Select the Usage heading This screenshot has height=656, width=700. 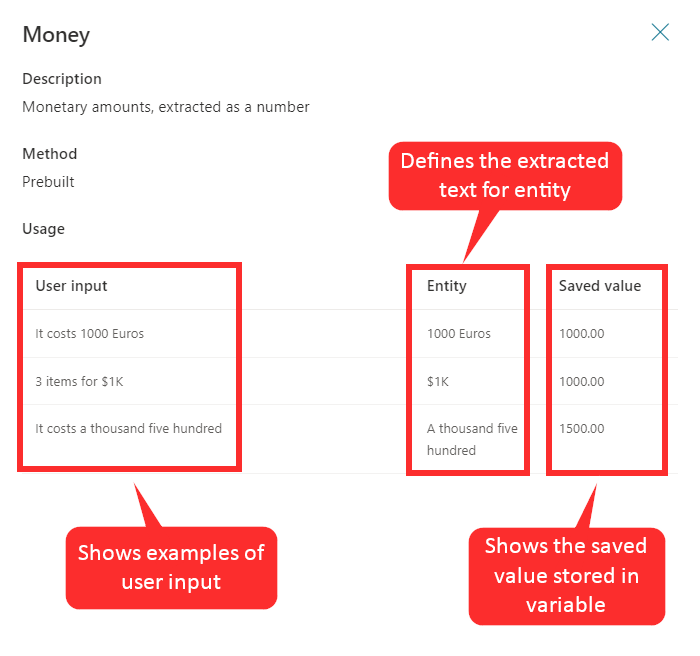[x=43, y=229]
